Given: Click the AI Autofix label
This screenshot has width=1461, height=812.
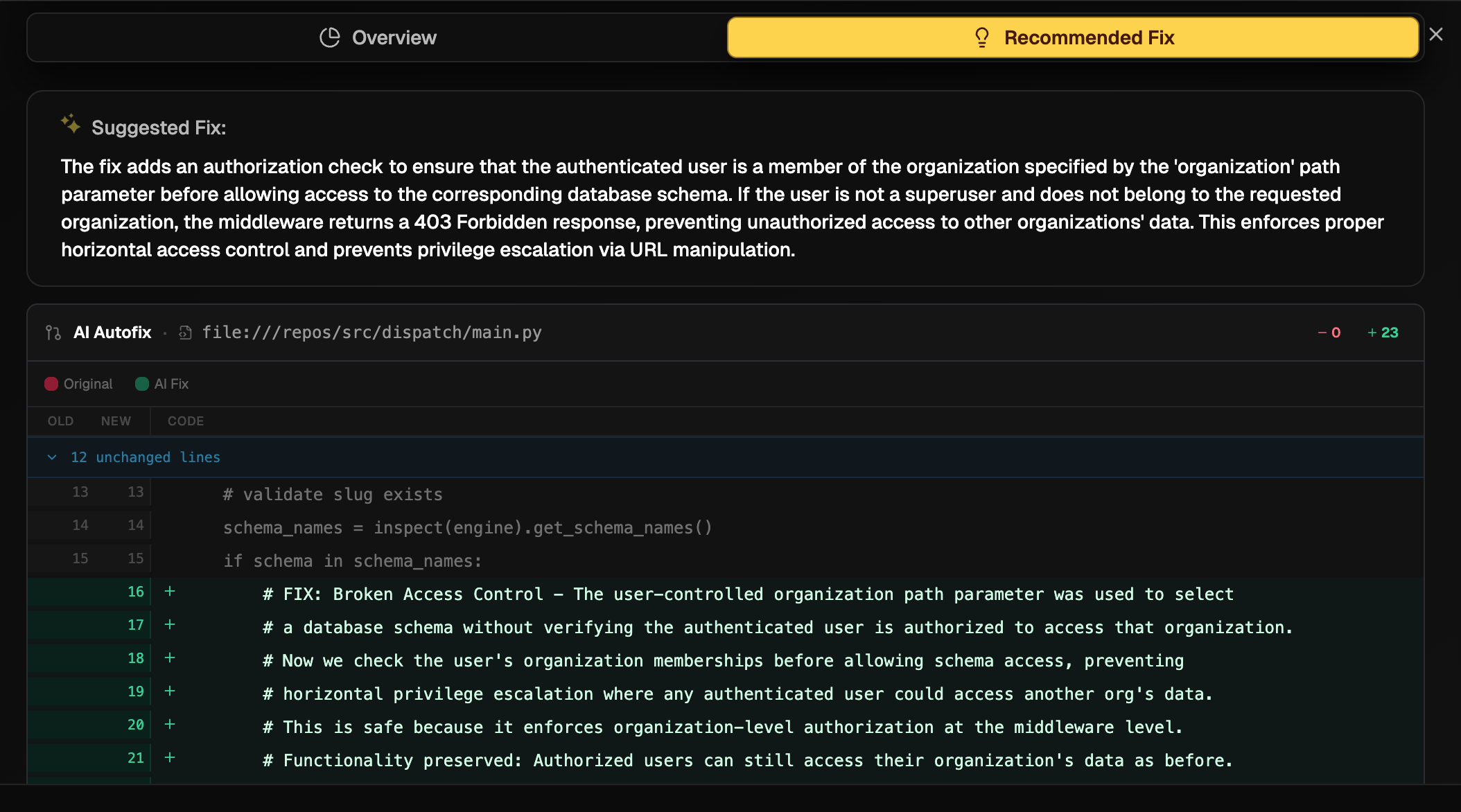Looking at the screenshot, I should 112,333.
